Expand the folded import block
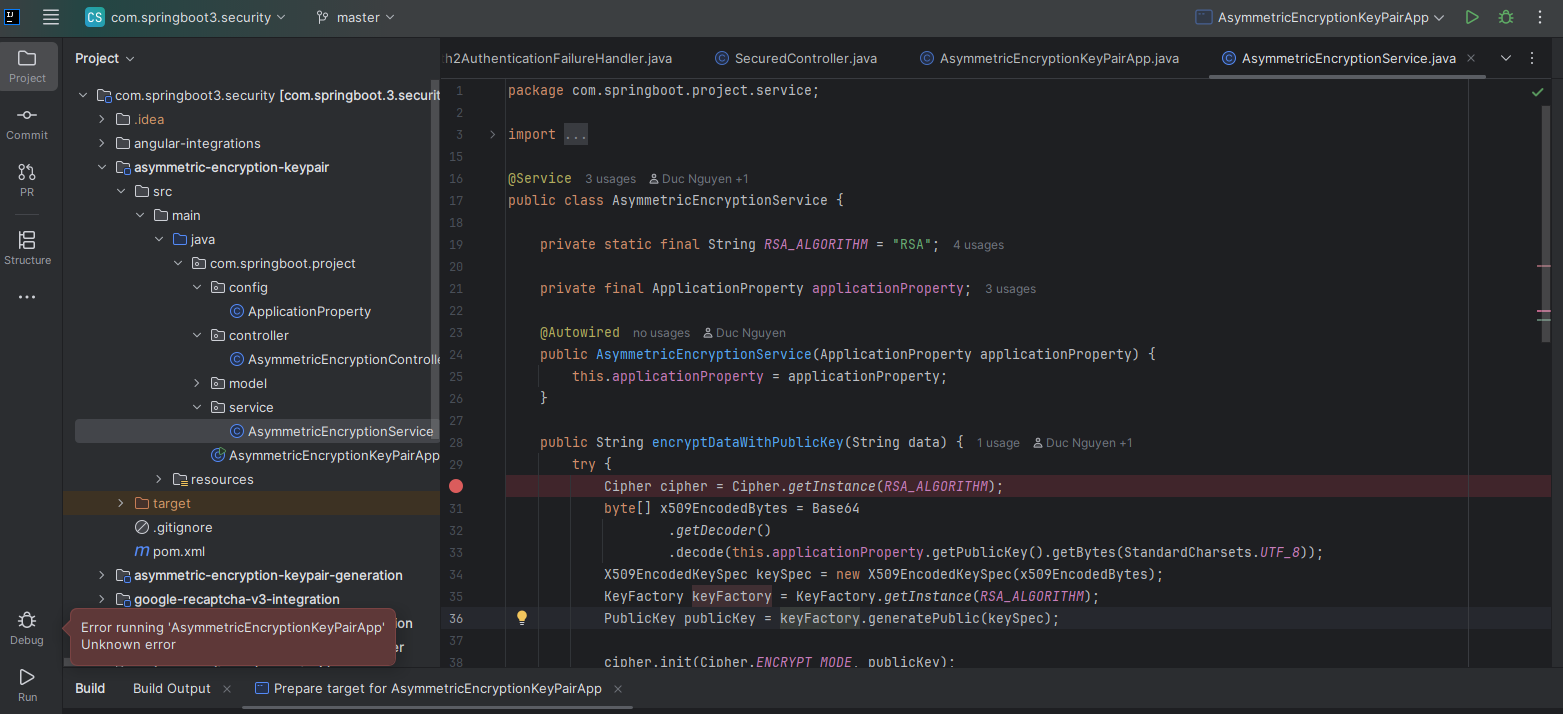This screenshot has width=1563, height=714. [492, 134]
